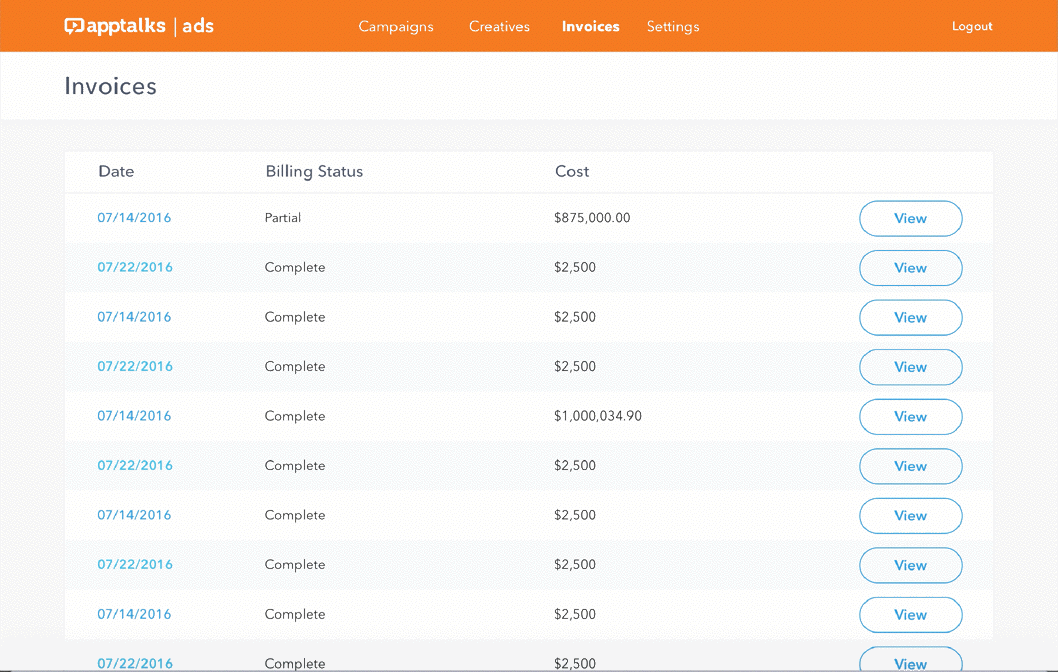
Task: Open the Settings page
Action: pos(672,27)
